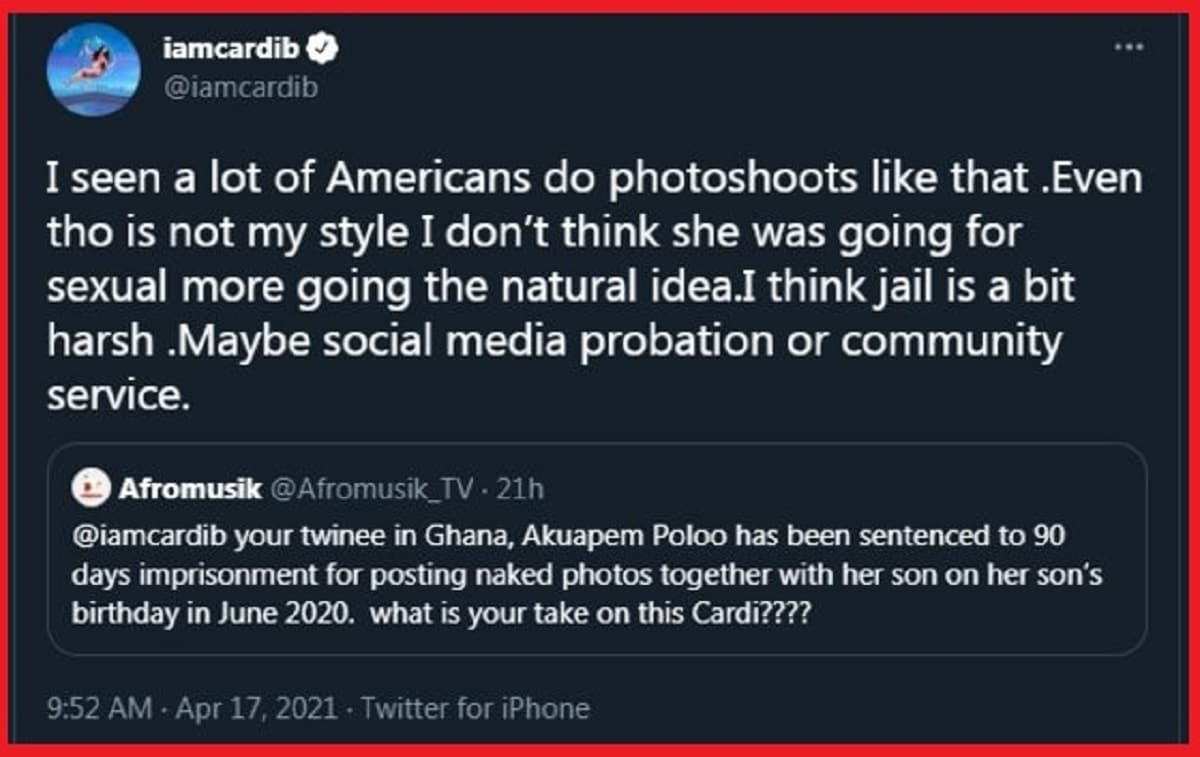Click the @iamcardib mention in quoted tweet

(x=153, y=535)
